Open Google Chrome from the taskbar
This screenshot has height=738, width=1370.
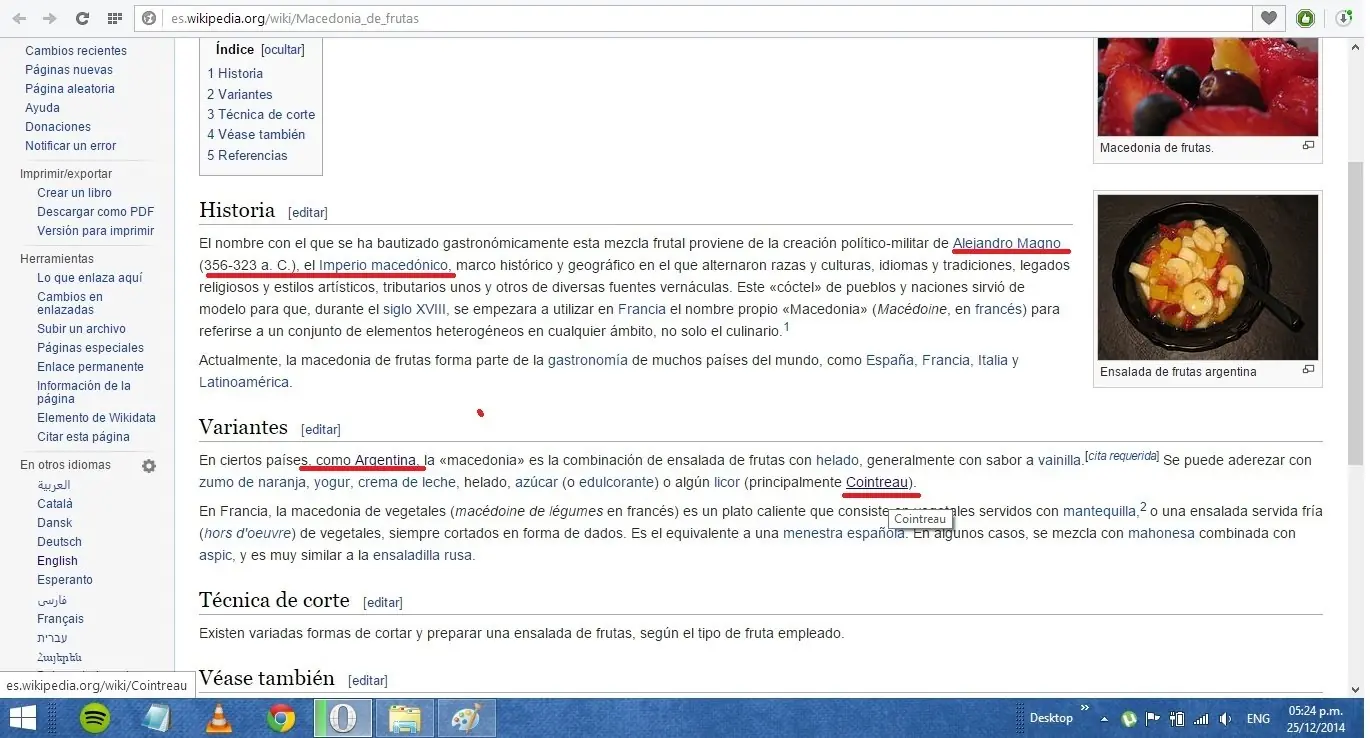(280, 718)
